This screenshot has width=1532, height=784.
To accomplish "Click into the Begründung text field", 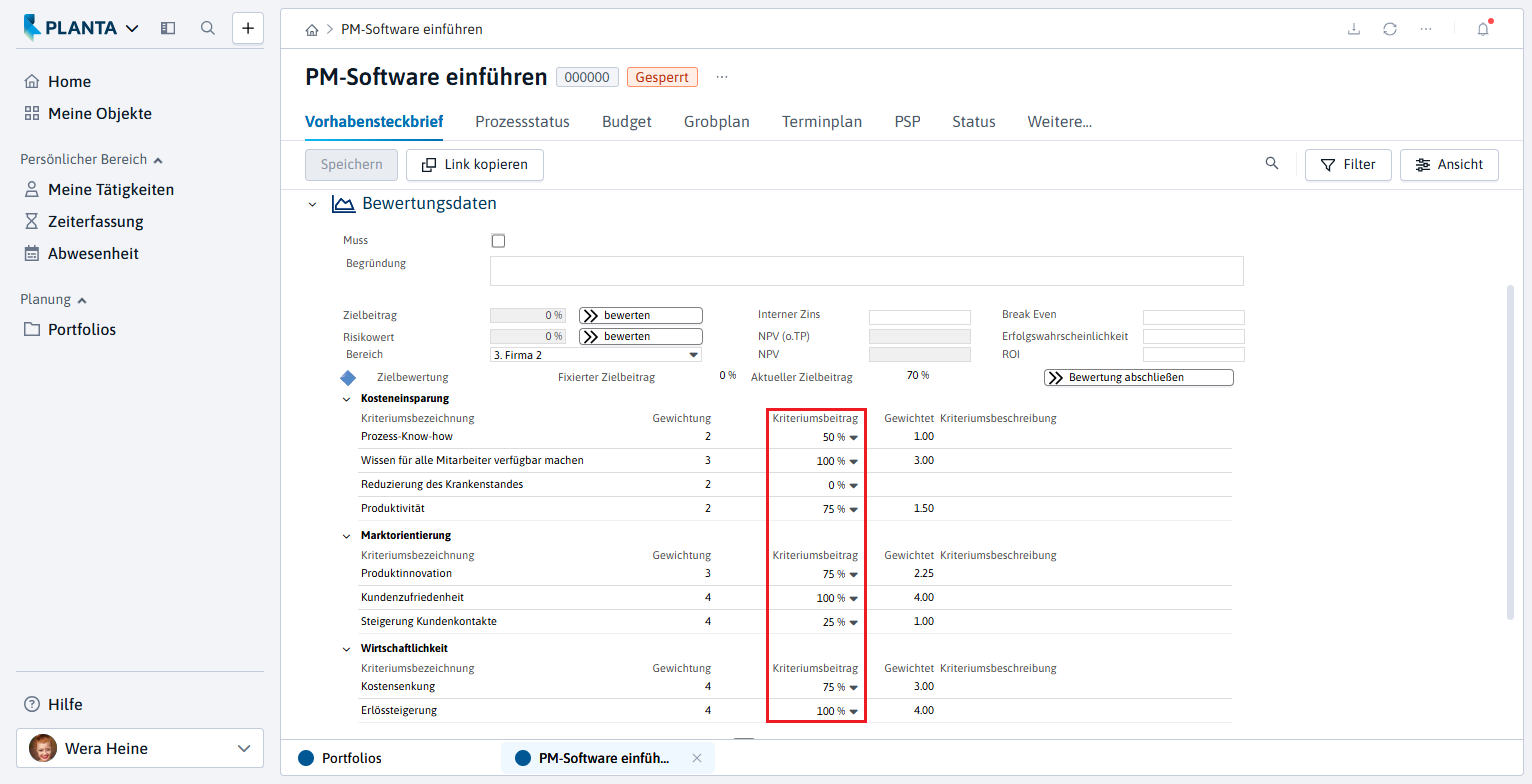I will [x=867, y=271].
